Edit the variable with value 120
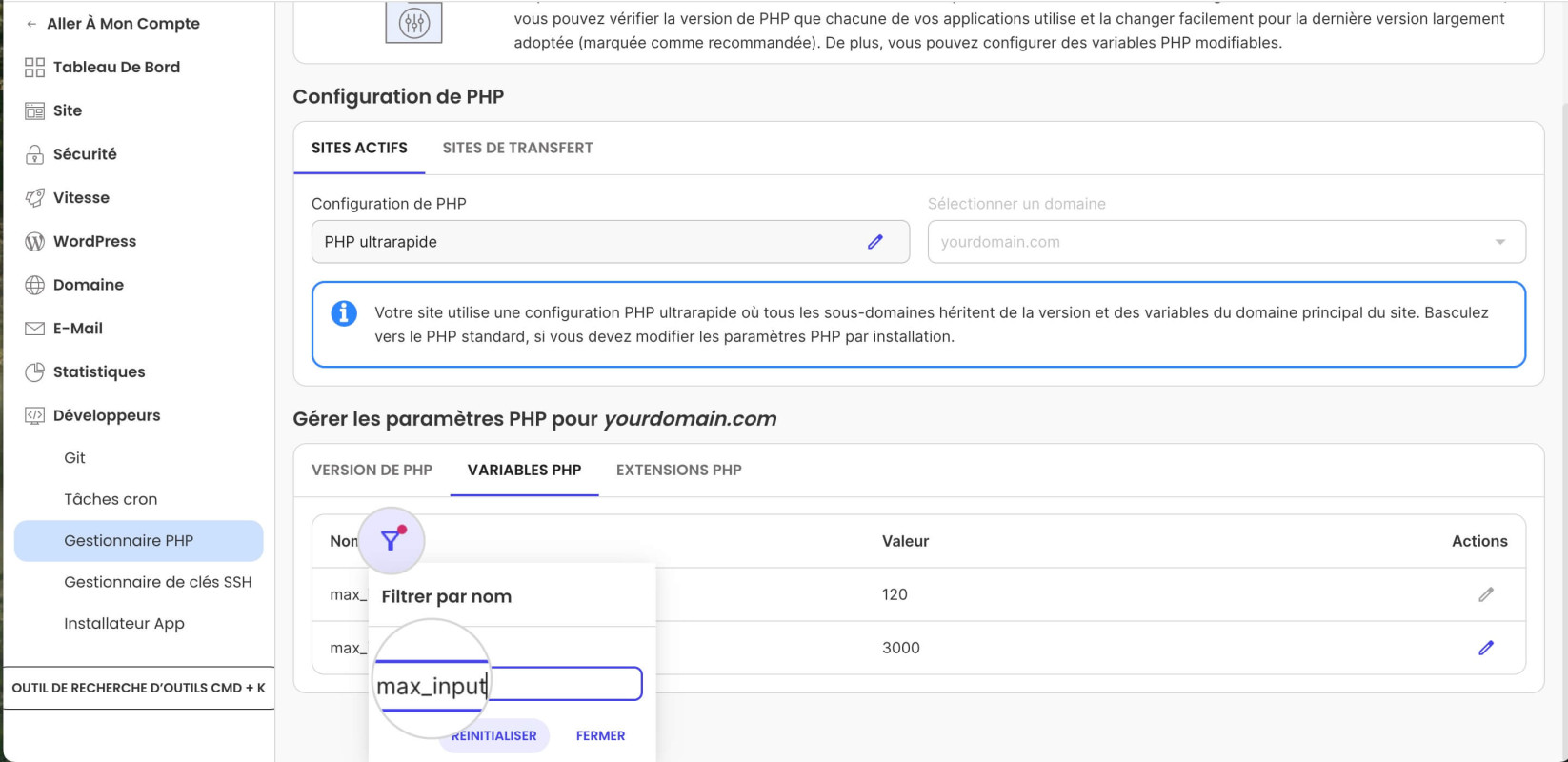 [1486, 594]
